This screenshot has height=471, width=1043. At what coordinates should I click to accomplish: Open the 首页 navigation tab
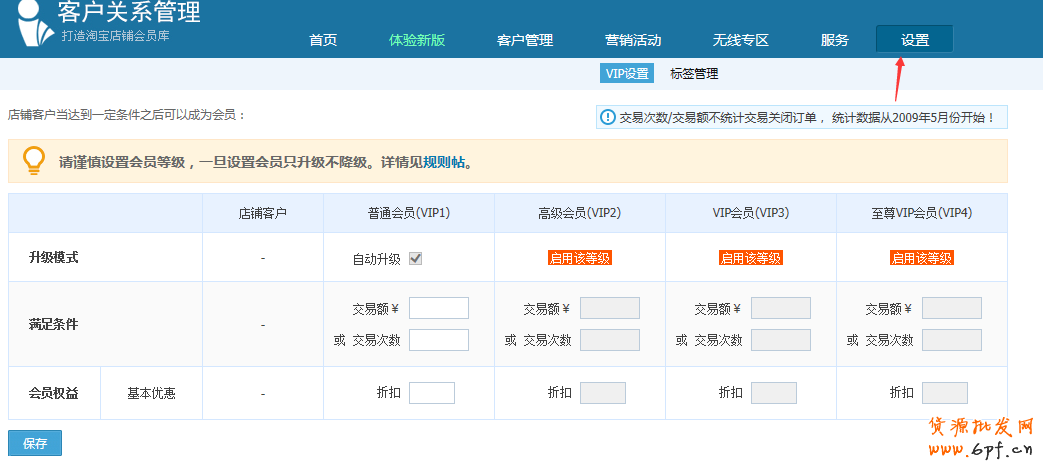pyautogui.click(x=323, y=40)
